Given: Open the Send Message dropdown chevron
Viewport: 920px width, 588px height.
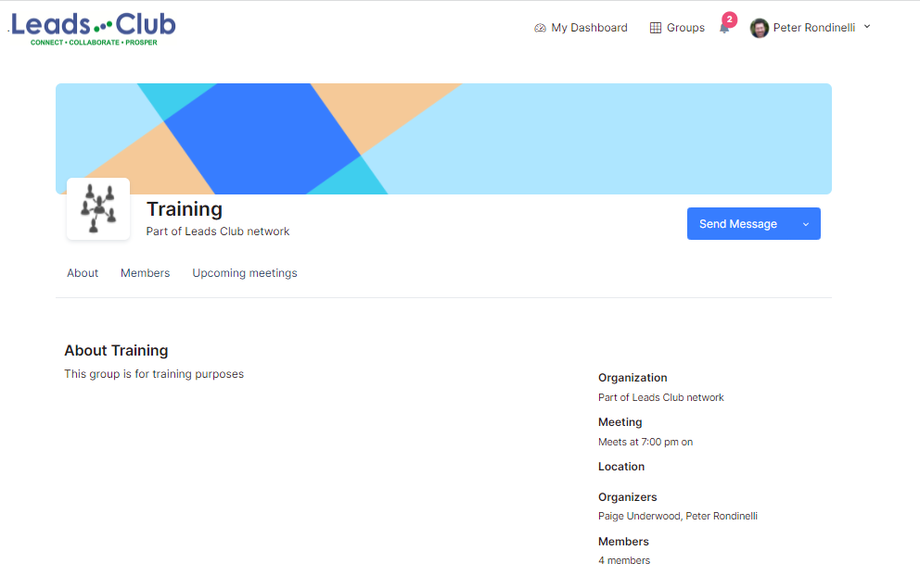Looking at the screenshot, I should (806, 224).
